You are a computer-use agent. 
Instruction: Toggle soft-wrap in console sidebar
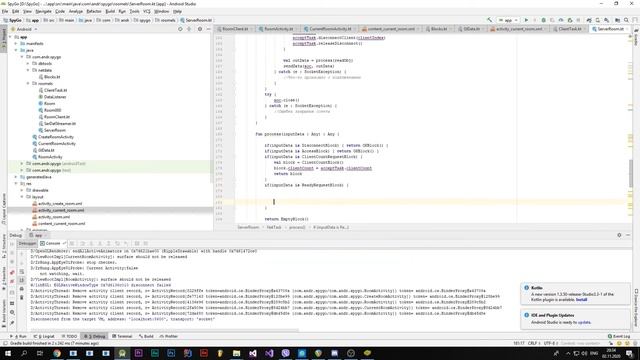(22, 271)
